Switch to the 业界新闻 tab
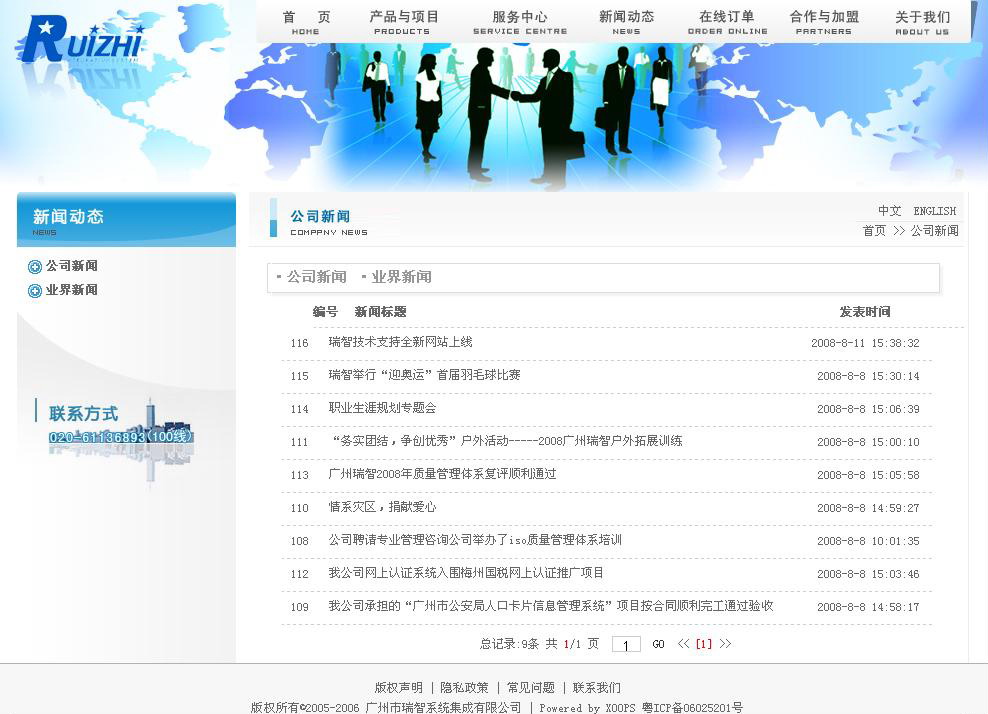988x714 pixels. 401,277
